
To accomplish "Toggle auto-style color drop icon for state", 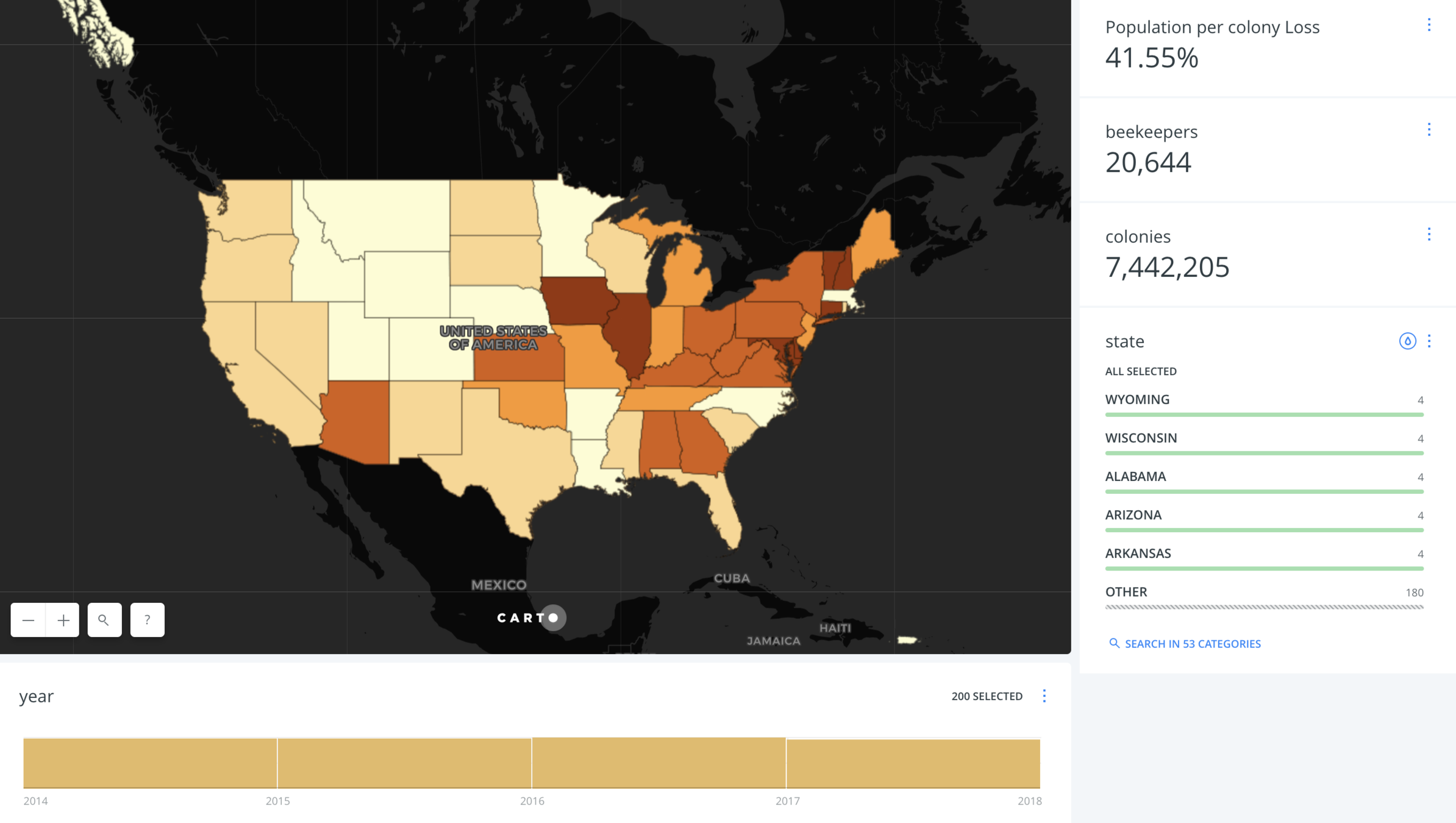I will (1407, 341).
